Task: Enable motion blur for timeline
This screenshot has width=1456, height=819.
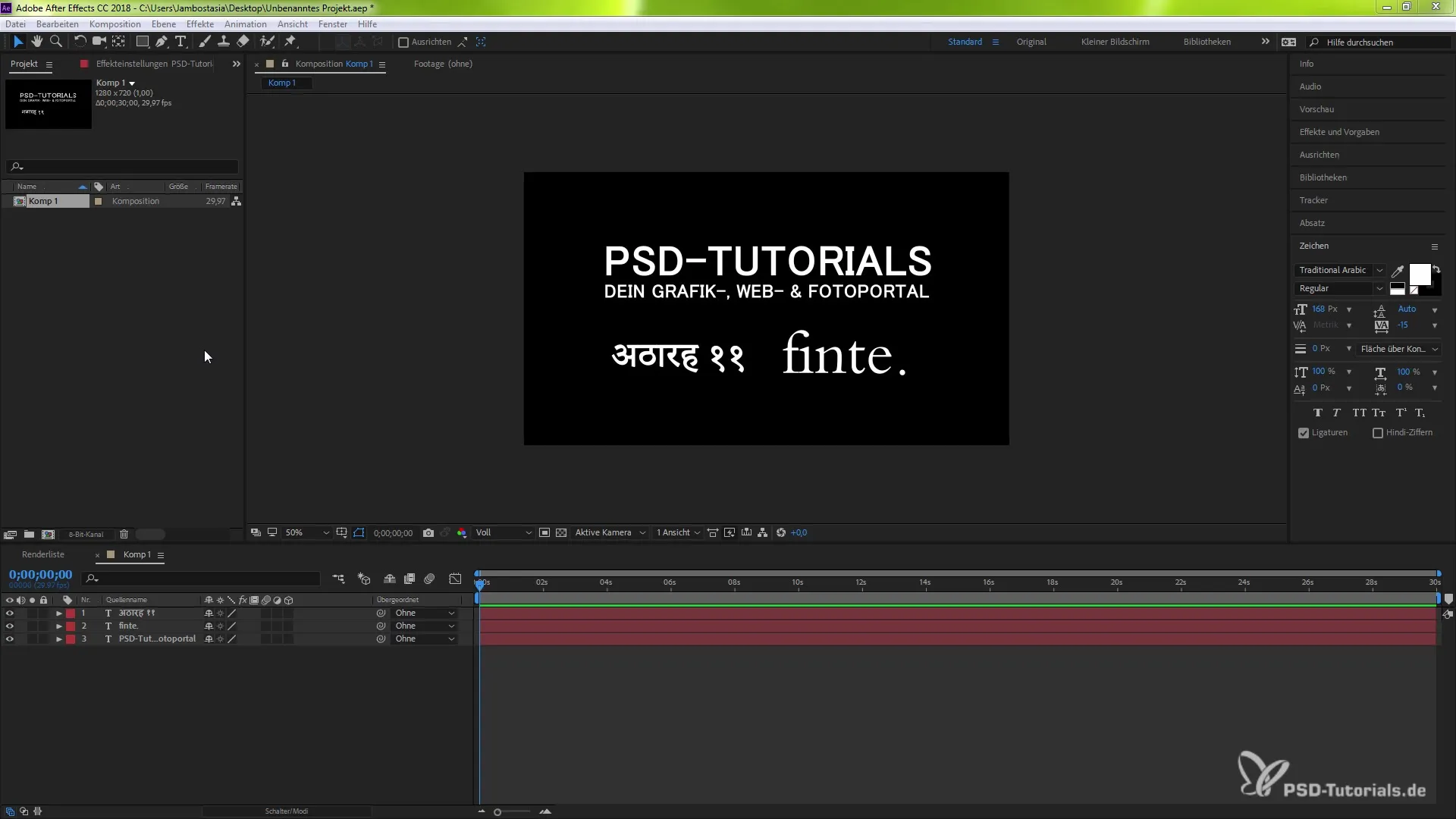Action: pos(429,579)
